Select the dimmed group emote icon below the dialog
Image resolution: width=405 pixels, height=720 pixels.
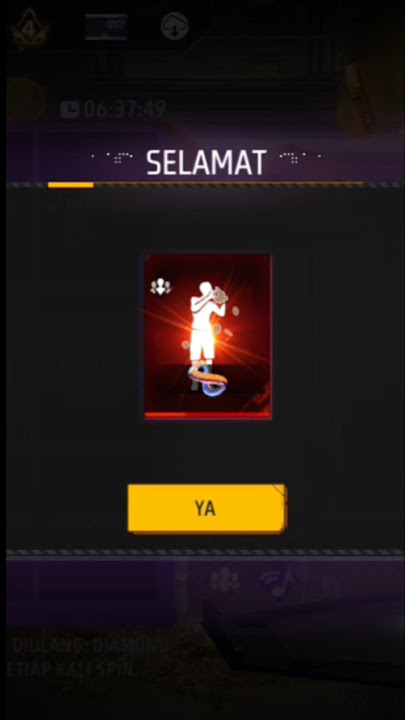coord(225,579)
